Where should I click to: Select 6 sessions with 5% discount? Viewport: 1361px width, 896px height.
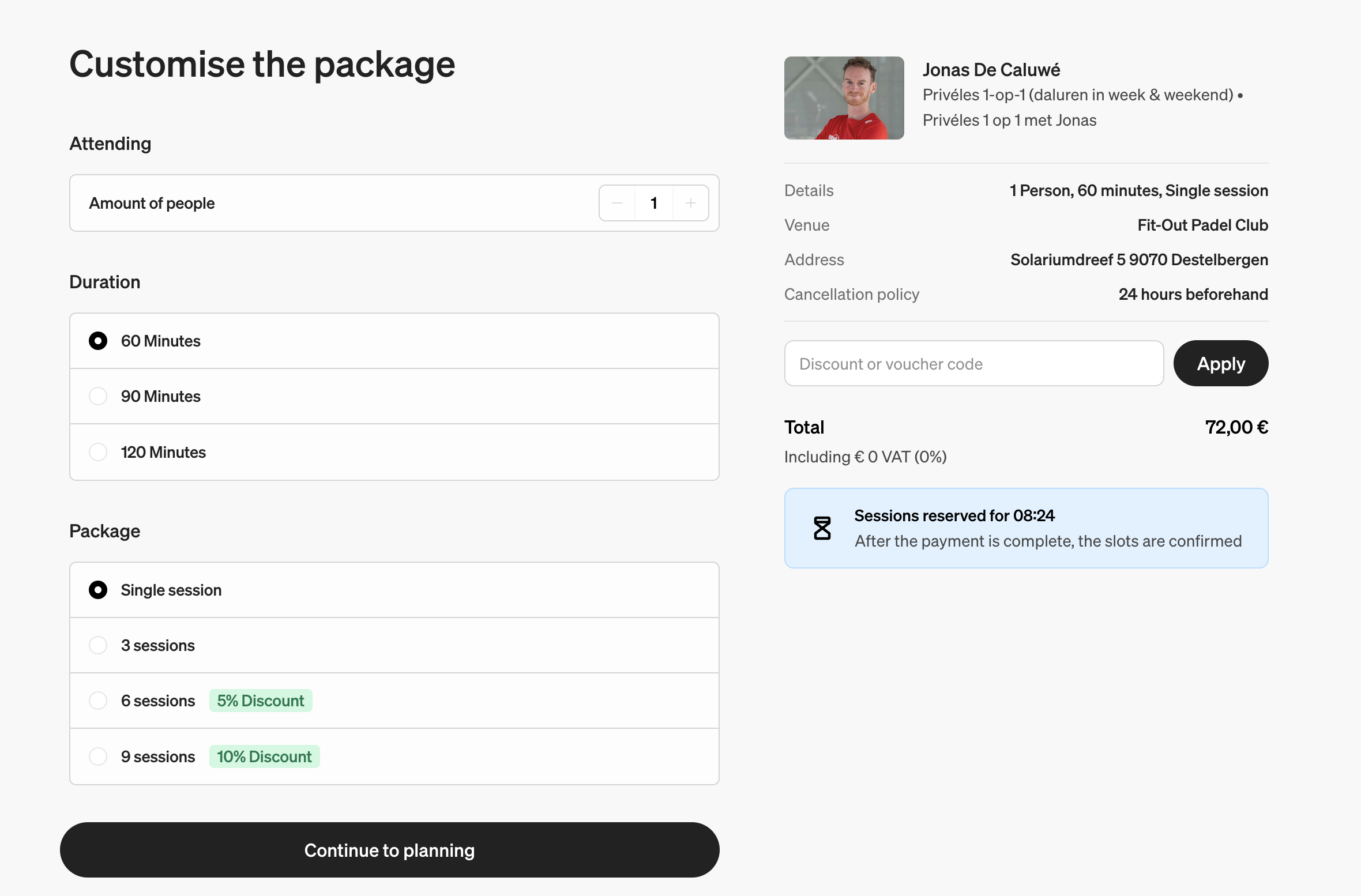point(98,701)
